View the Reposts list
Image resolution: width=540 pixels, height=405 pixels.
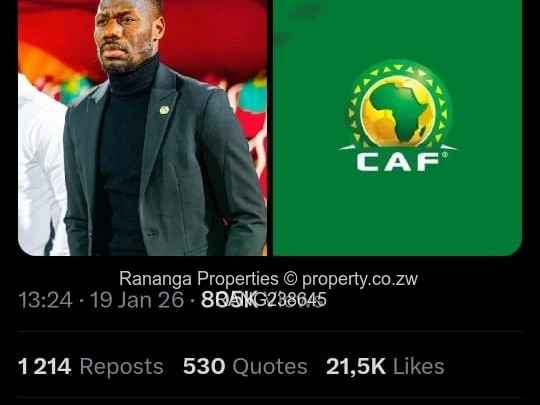tap(122, 366)
